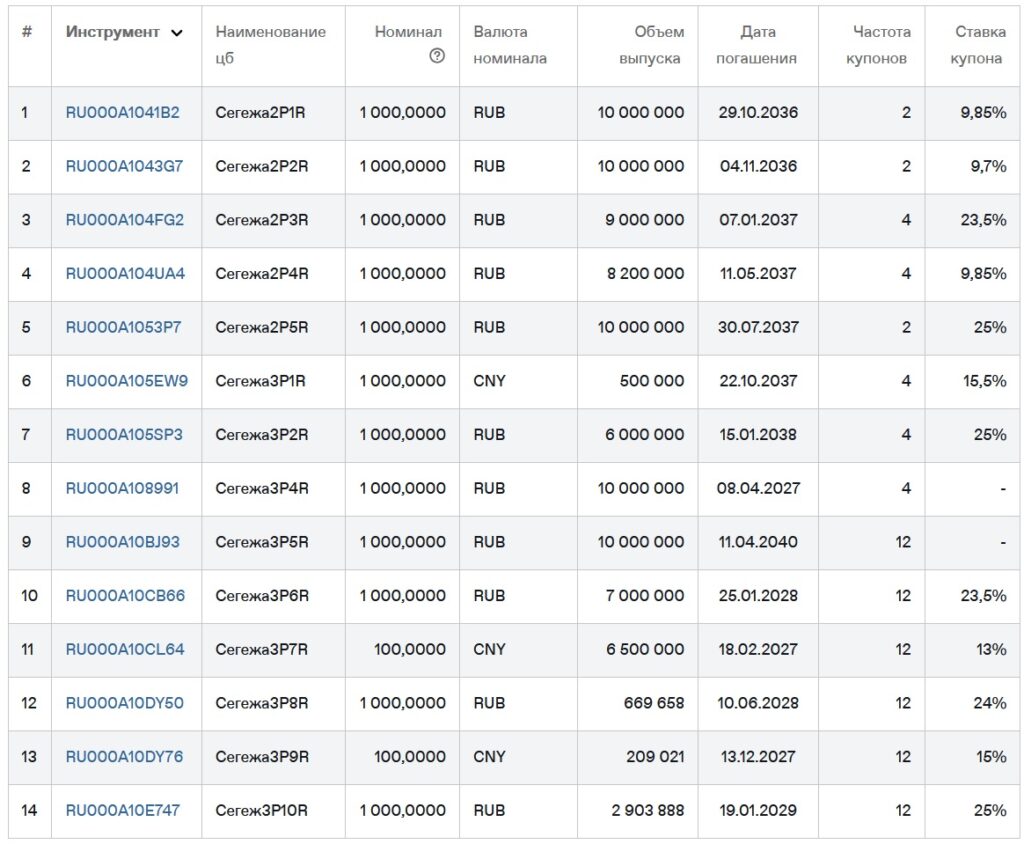The width and height of the screenshot is (1024, 844).
Task: Click the Номинал column header label
Action: (x=408, y=32)
